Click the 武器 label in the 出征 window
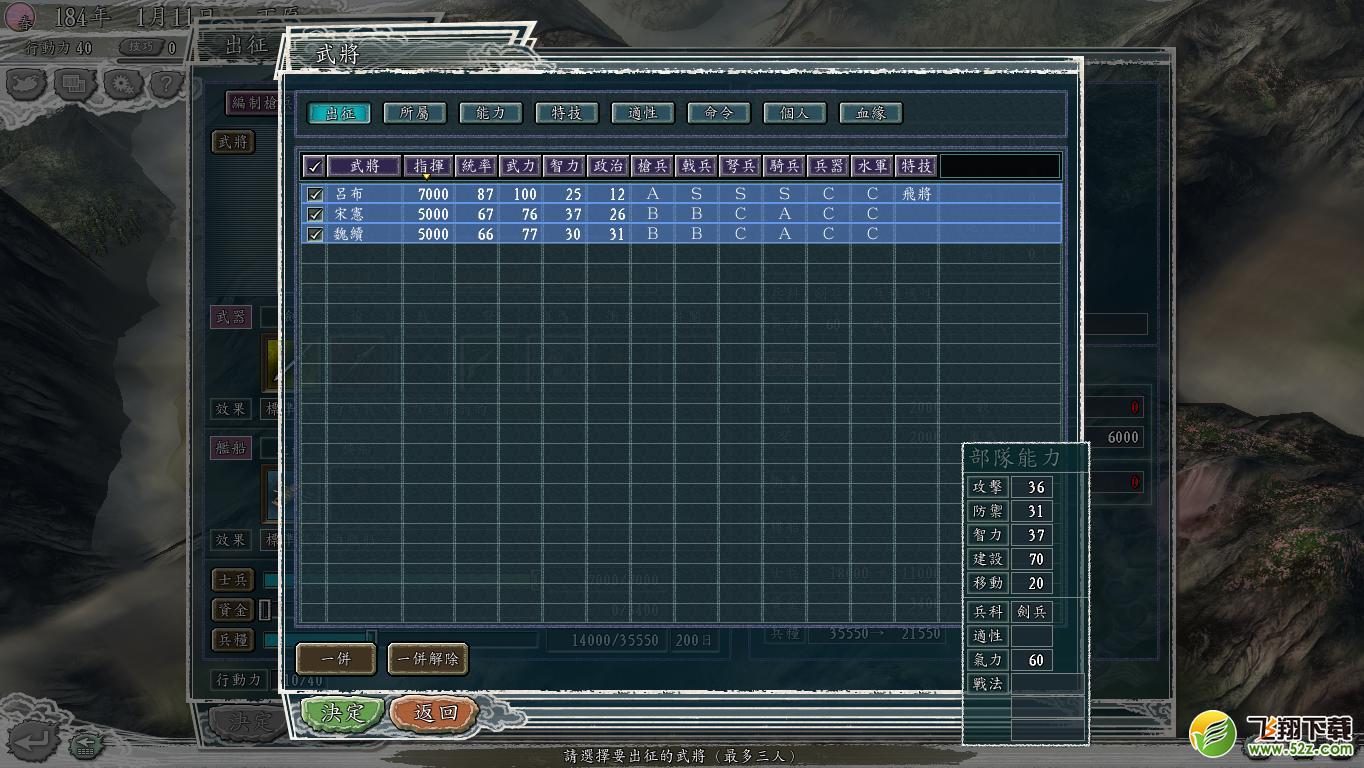Screen dimensions: 1364x768 (x=231, y=317)
